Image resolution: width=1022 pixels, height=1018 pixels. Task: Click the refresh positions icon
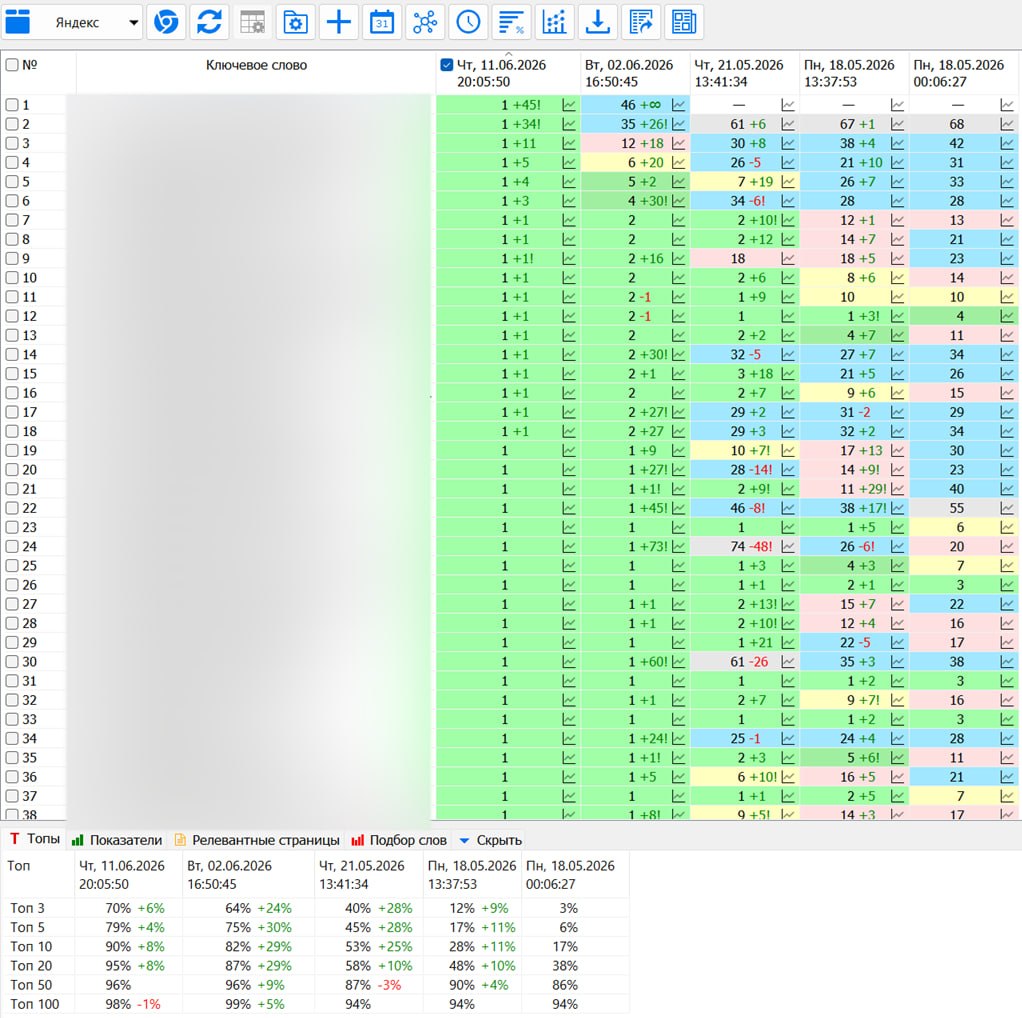pos(209,22)
